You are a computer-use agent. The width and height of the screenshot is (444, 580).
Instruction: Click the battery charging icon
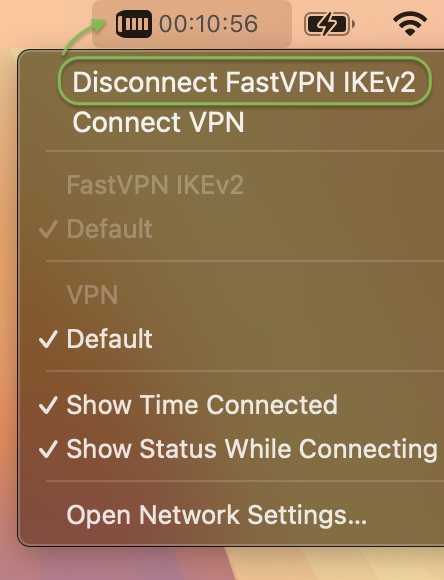[x=329, y=24]
